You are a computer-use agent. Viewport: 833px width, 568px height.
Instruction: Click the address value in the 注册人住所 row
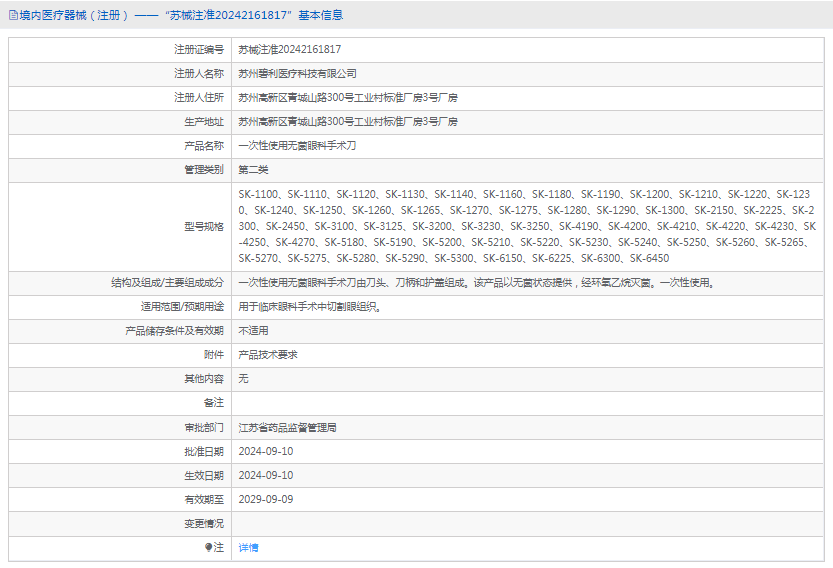[x=347, y=97]
